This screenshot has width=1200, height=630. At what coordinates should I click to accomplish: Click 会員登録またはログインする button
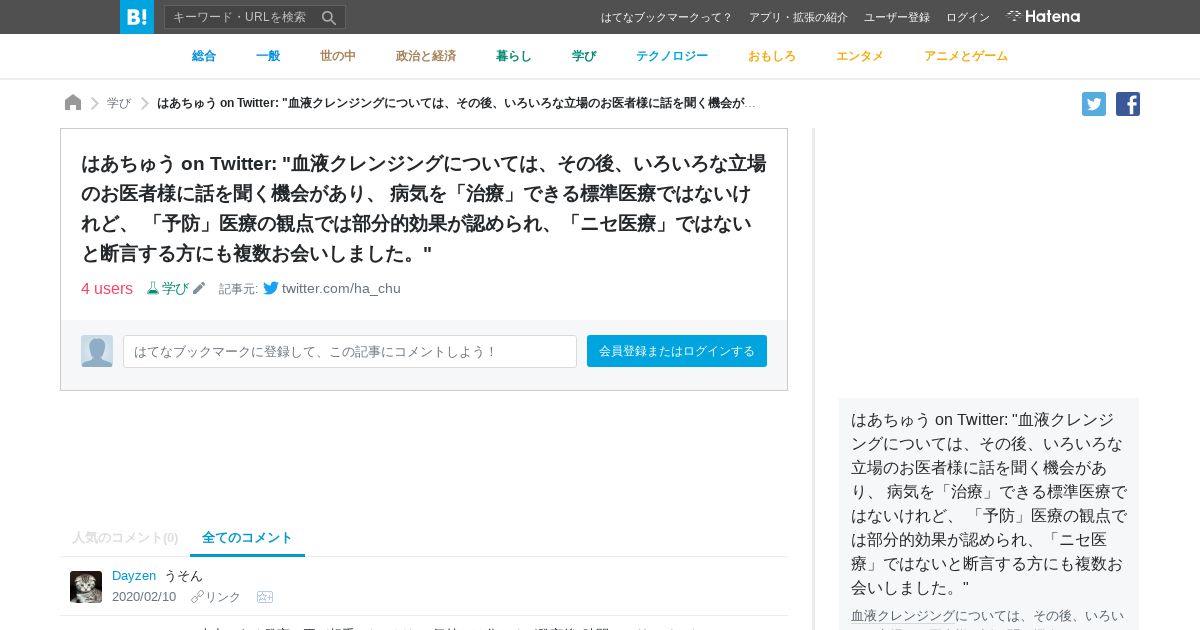[677, 351]
